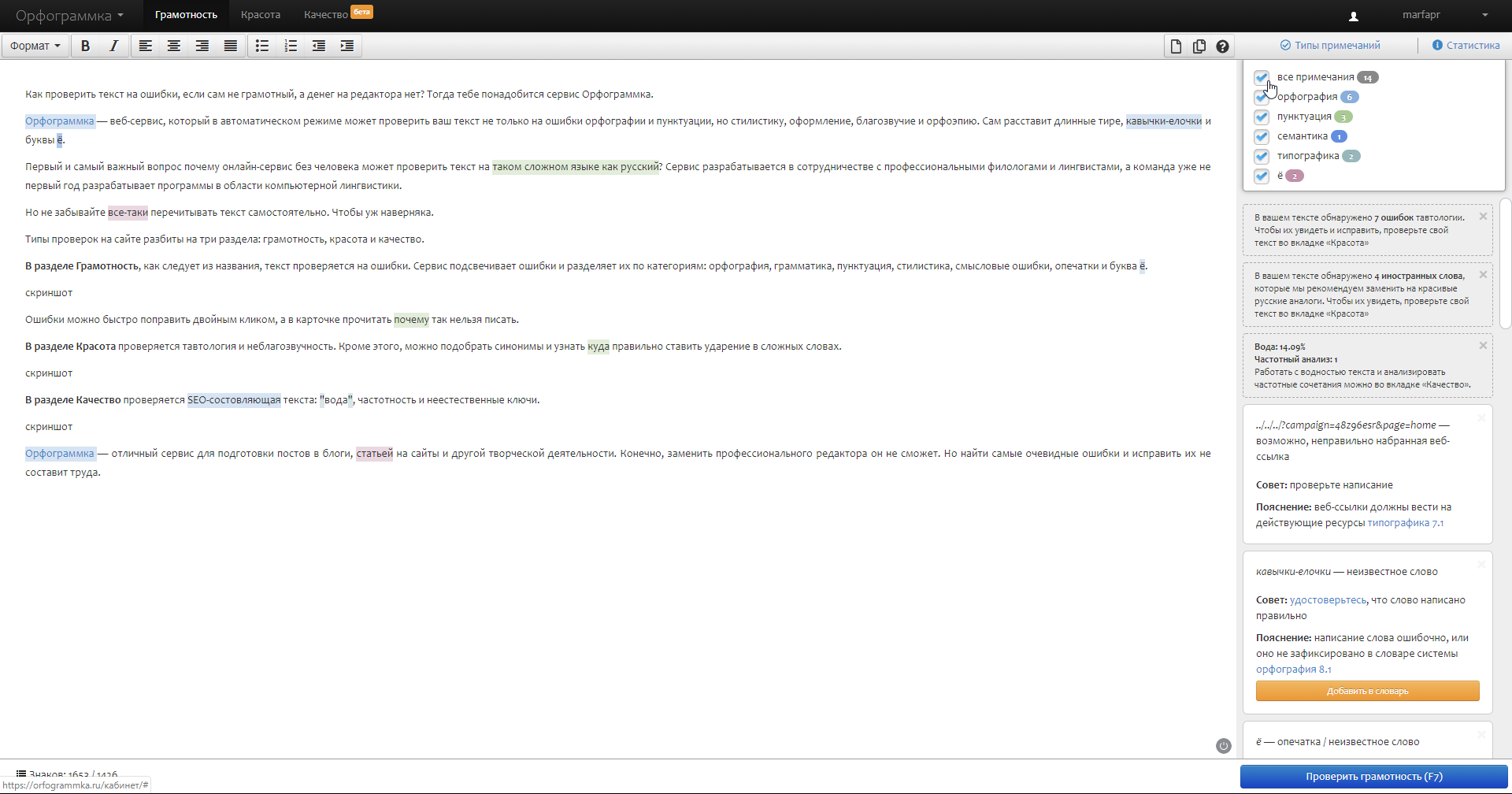Viewport: 1512px width, 794px height.
Task: Click Добавить в словарь button
Action: coord(1368,691)
